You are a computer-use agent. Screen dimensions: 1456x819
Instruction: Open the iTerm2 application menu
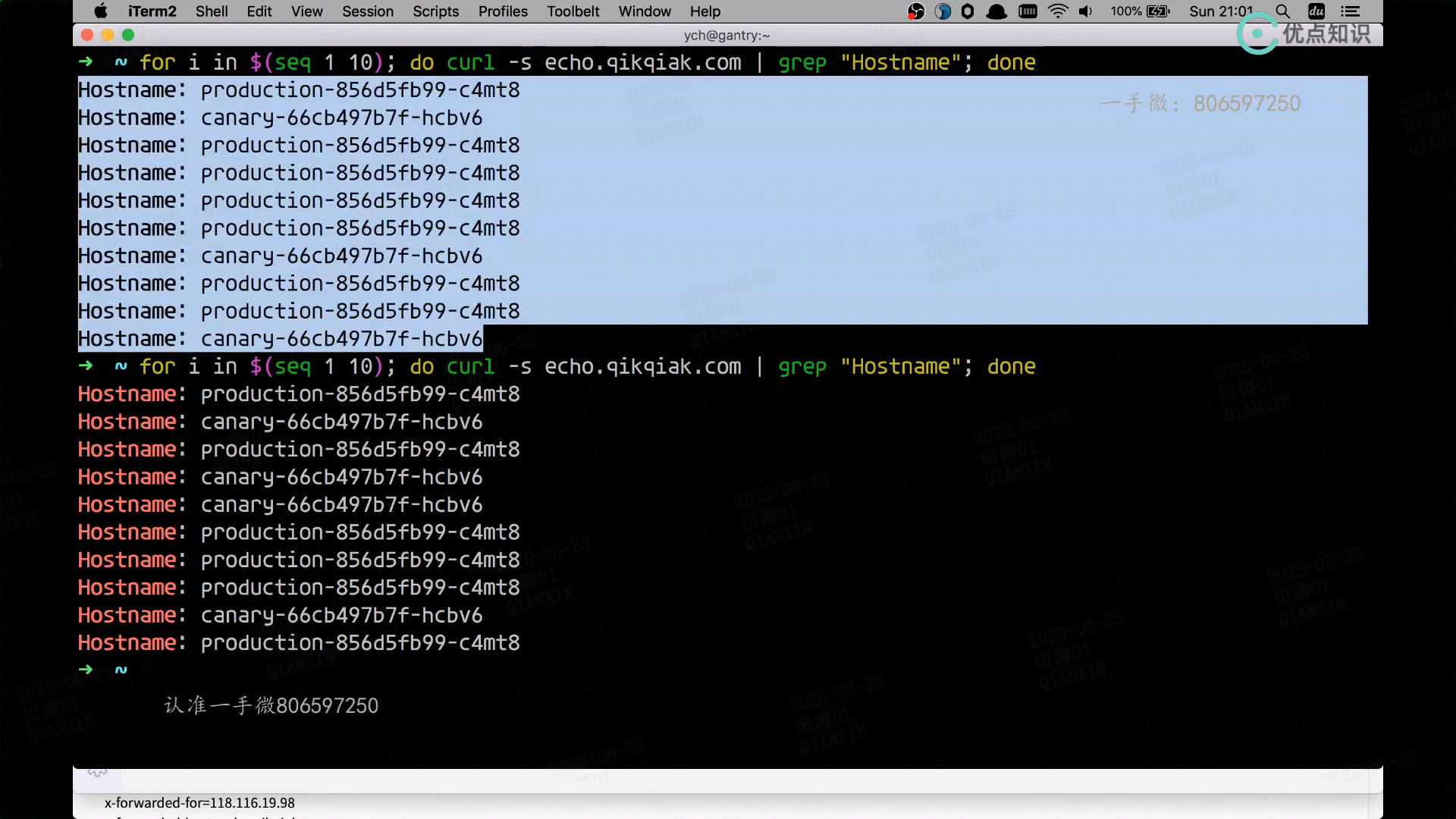(152, 11)
